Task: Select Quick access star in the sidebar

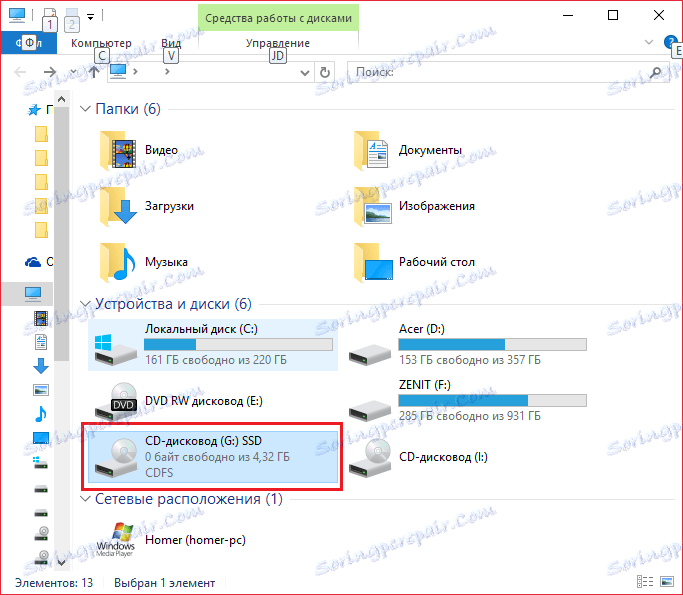Action: click(x=34, y=110)
